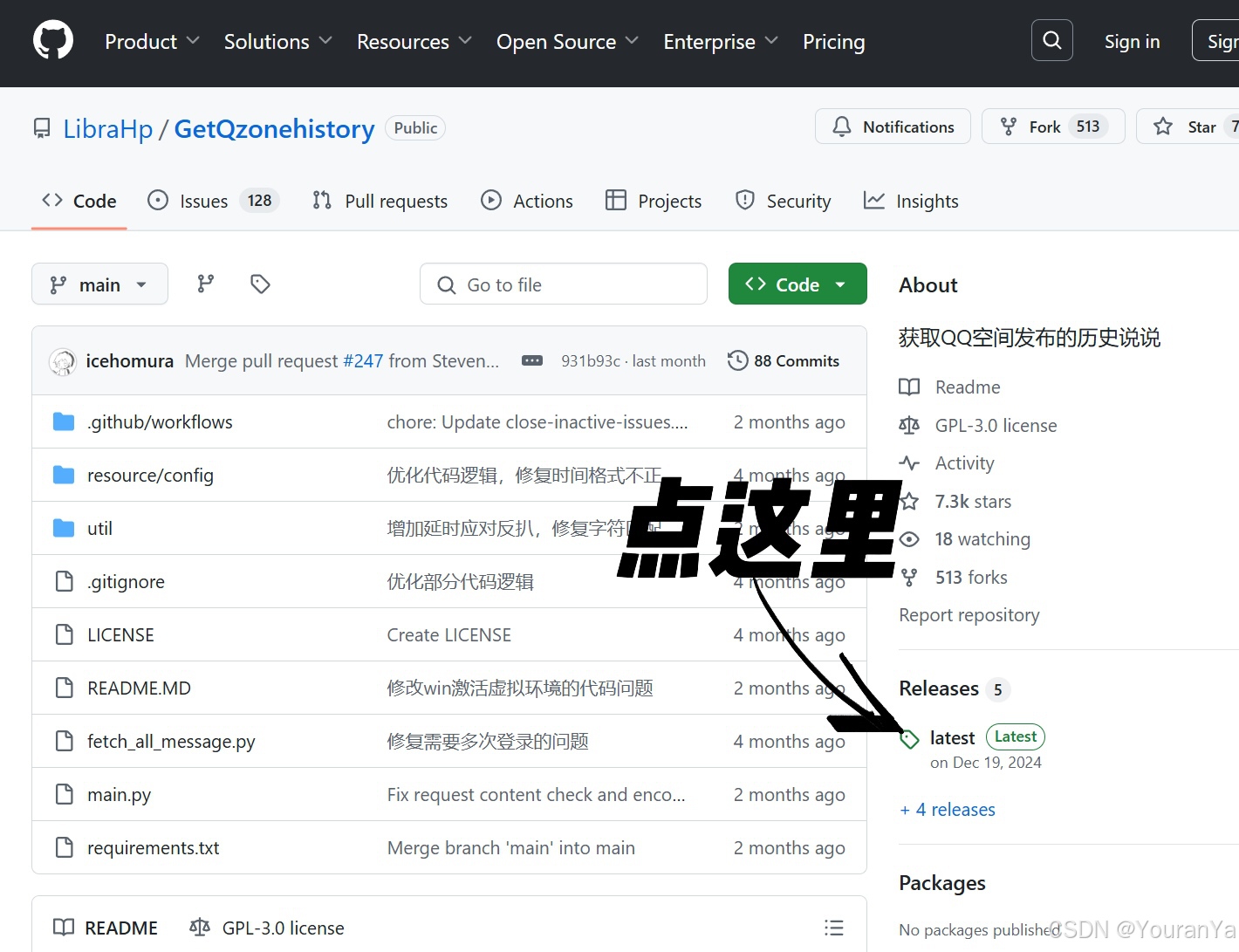
Task: Select the README tab below files
Action: tap(106, 928)
